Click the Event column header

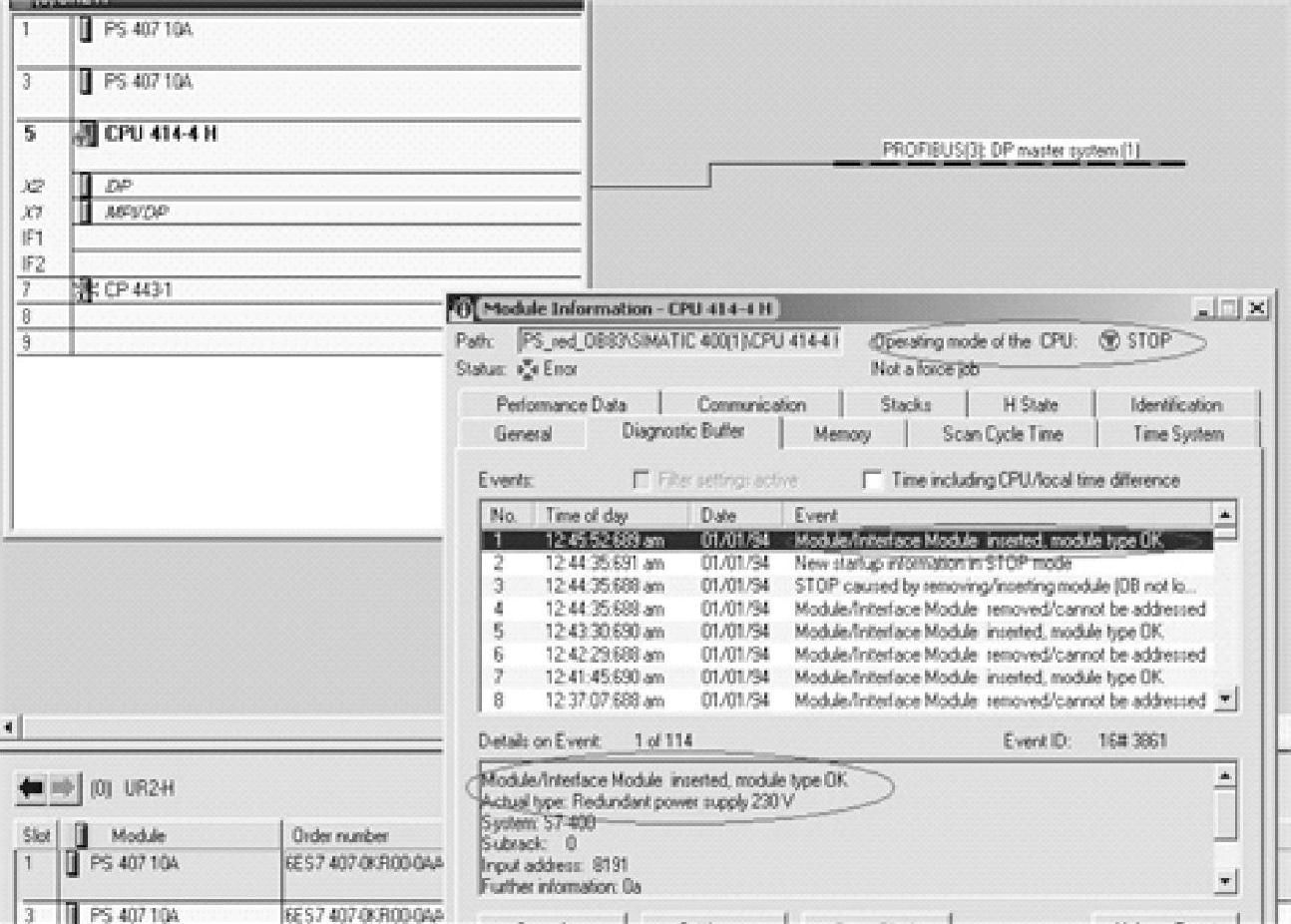tap(998, 516)
